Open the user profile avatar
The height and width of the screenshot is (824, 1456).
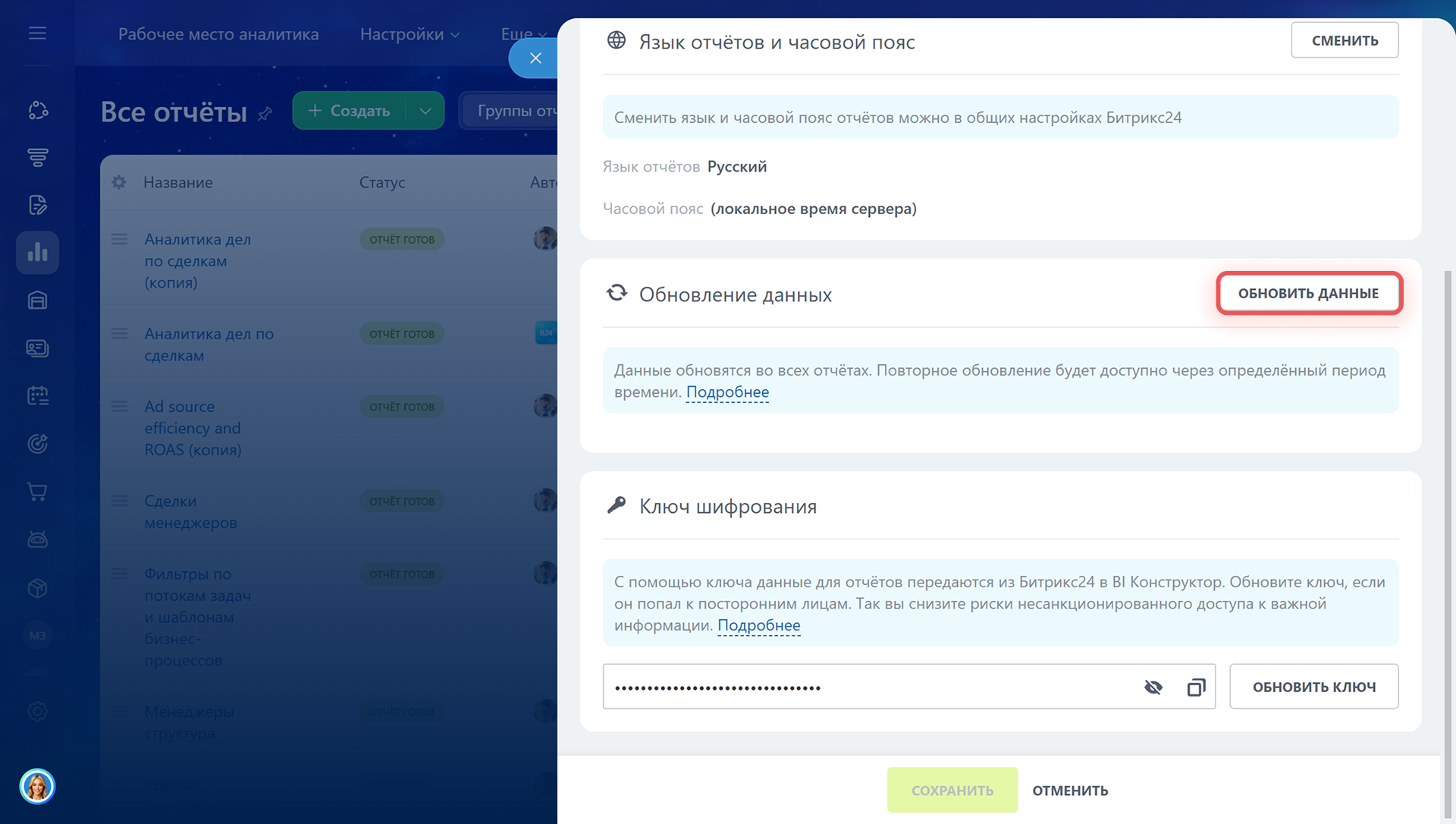[37, 786]
